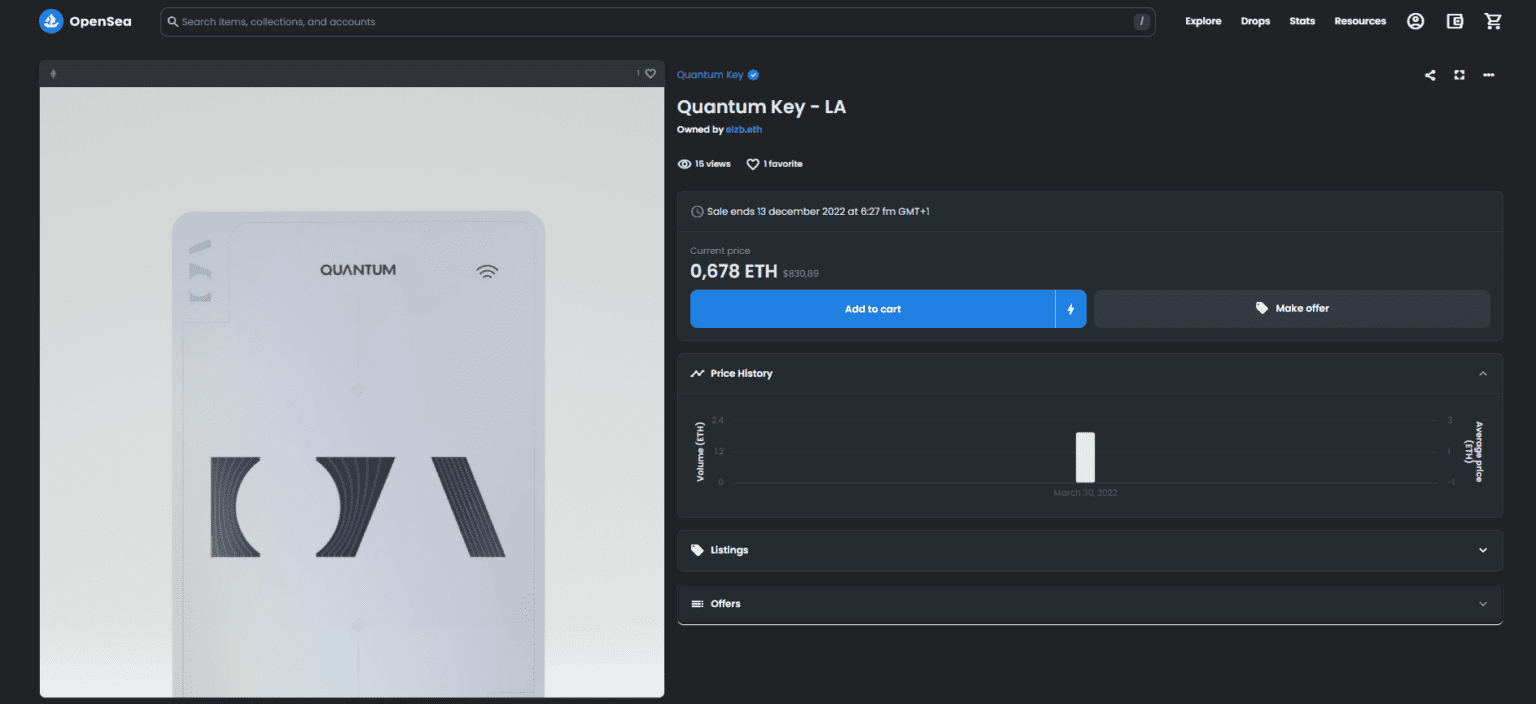Open the more options ellipsis icon

1489,74
